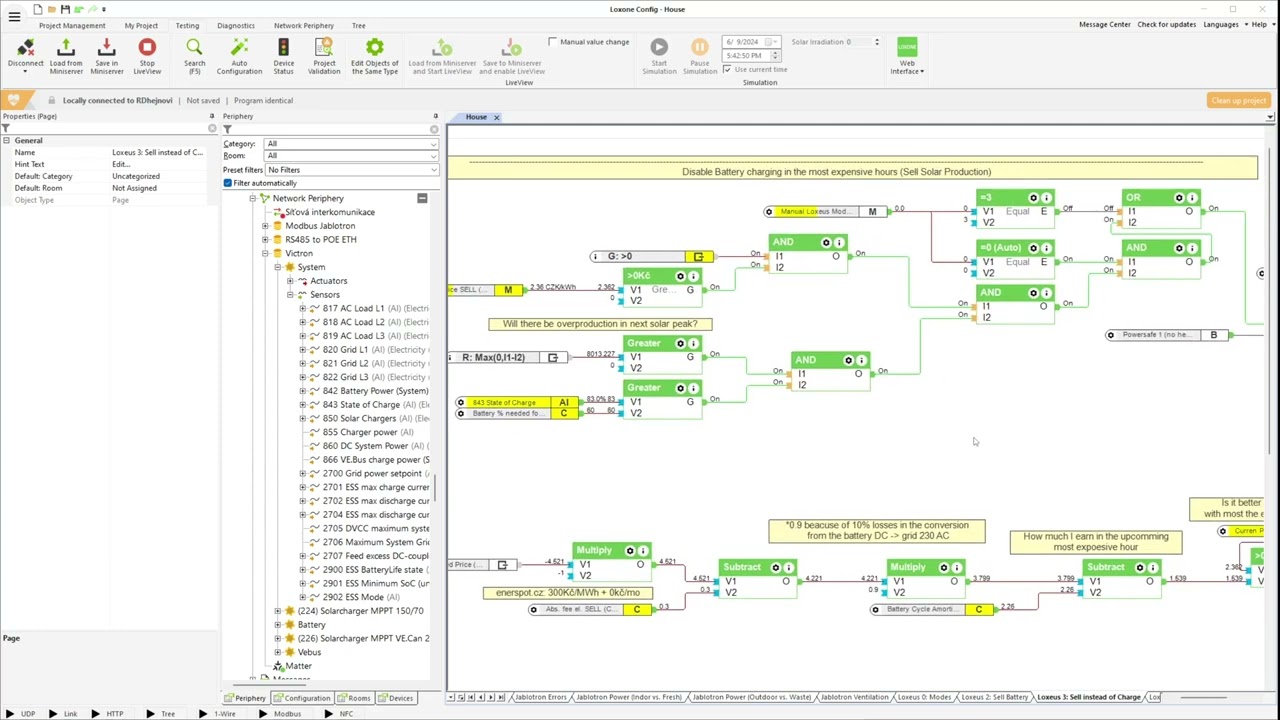Click the Disconnect icon
The width and height of the screenshot is (1280, 720).
pyautogui.click(x=26, y=47)
